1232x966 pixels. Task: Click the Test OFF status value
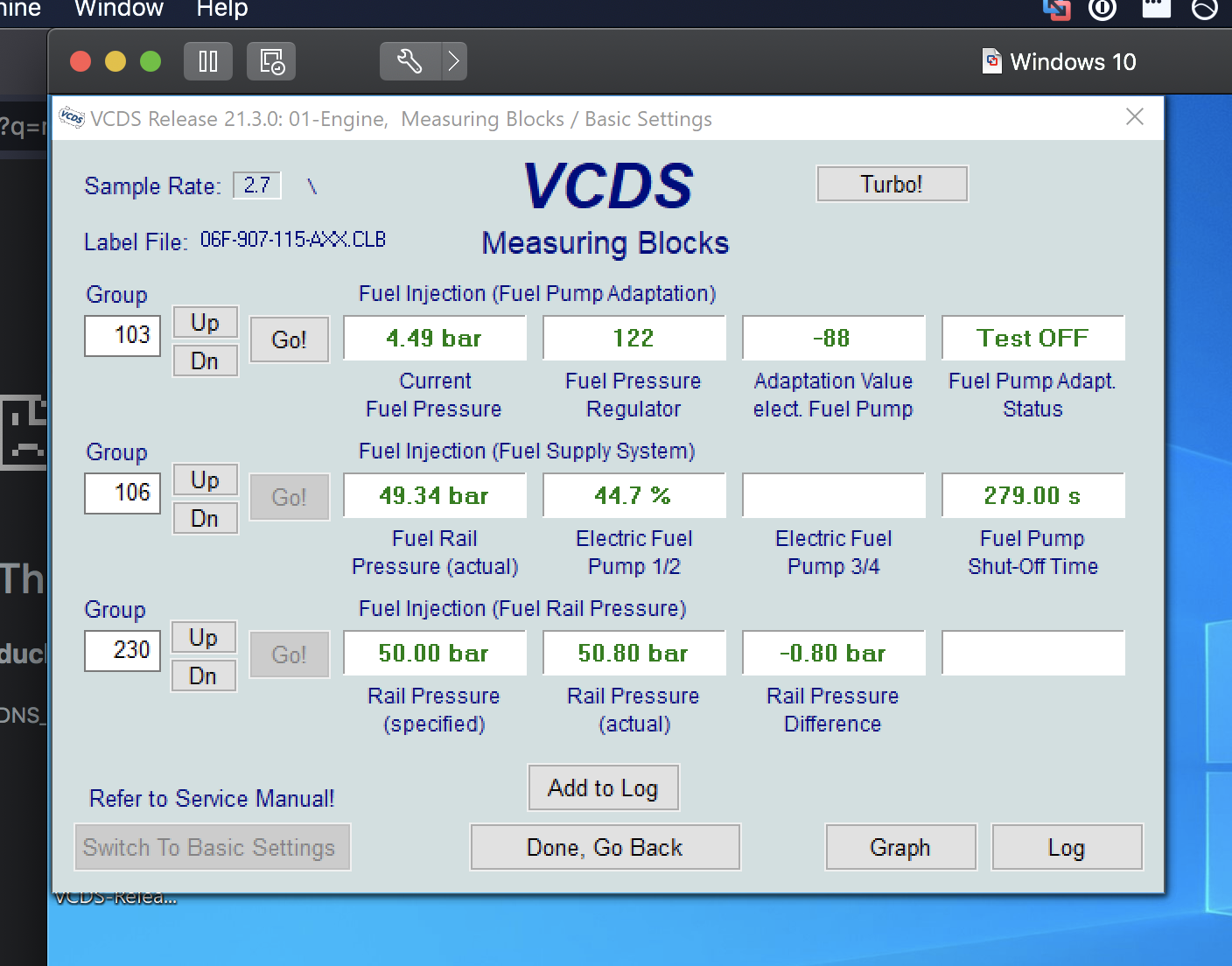tap(1033, 338)
